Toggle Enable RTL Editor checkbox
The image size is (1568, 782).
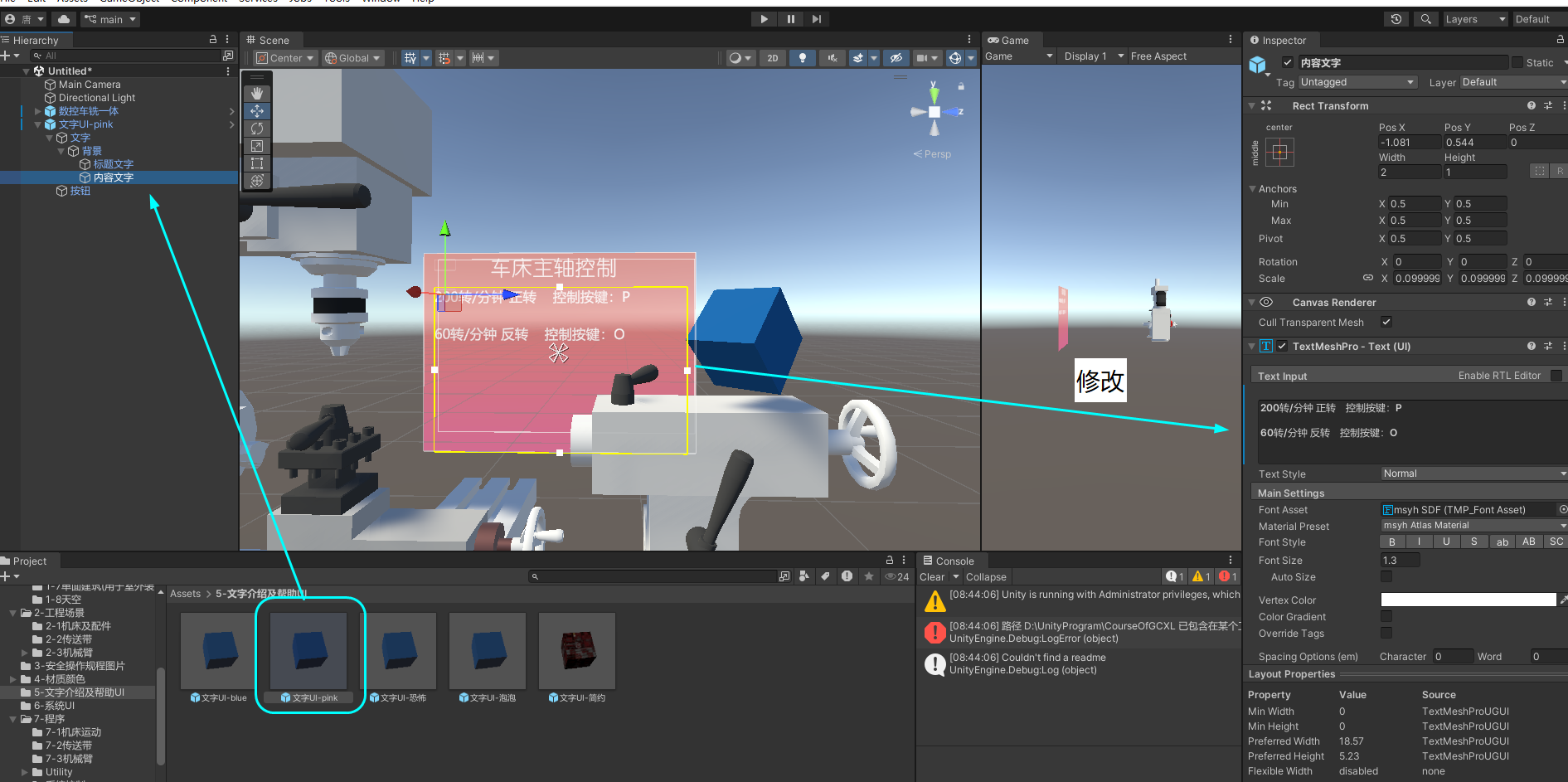click(x=1556, y=376)
